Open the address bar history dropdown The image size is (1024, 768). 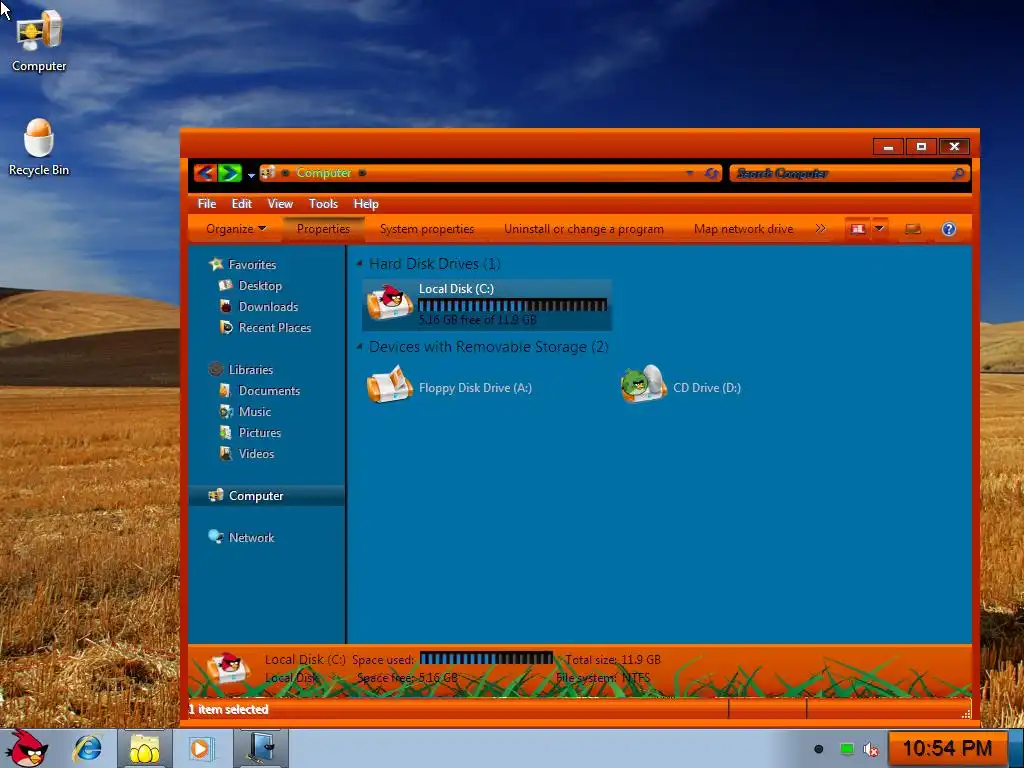pyautogui.click(x=690, y=173)
